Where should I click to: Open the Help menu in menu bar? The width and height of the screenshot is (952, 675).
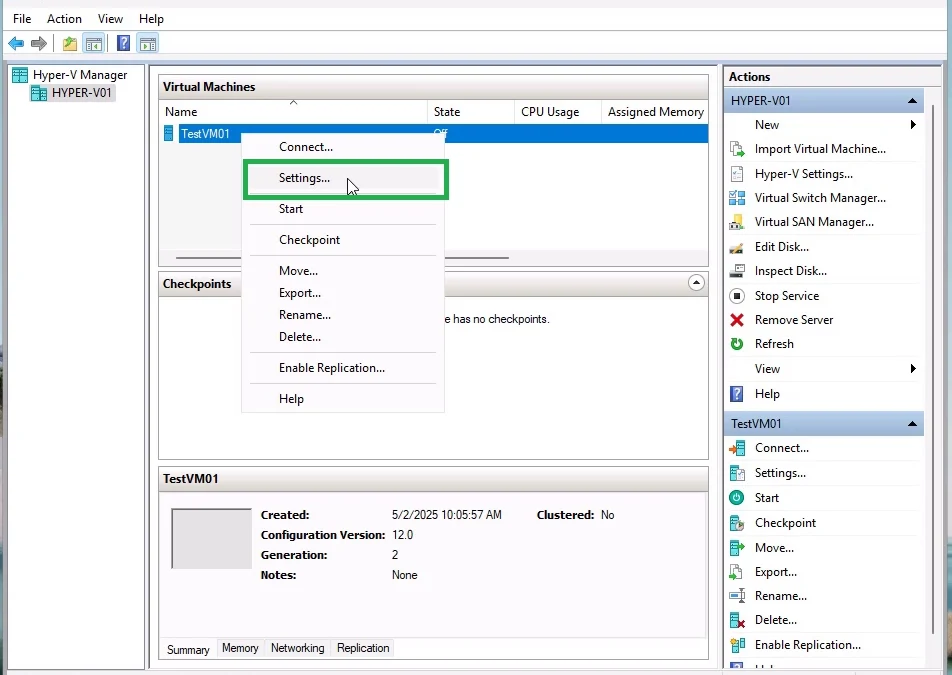pos(151,19)
